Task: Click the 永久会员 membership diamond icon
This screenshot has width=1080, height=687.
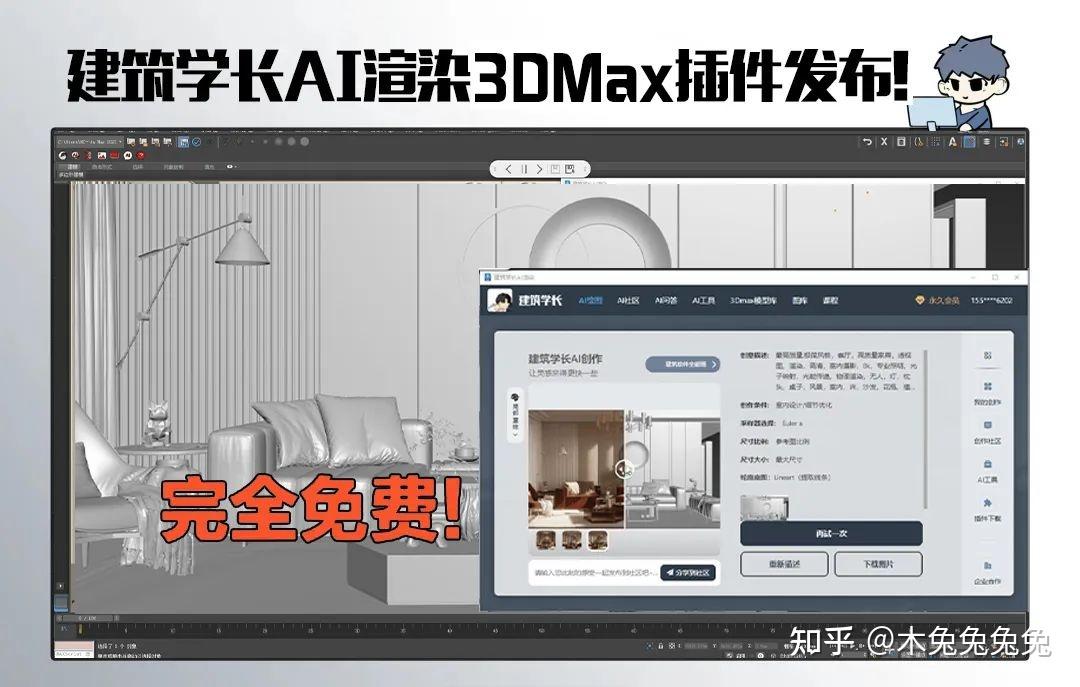Action: pyautogui.click(x=920, y=301)
